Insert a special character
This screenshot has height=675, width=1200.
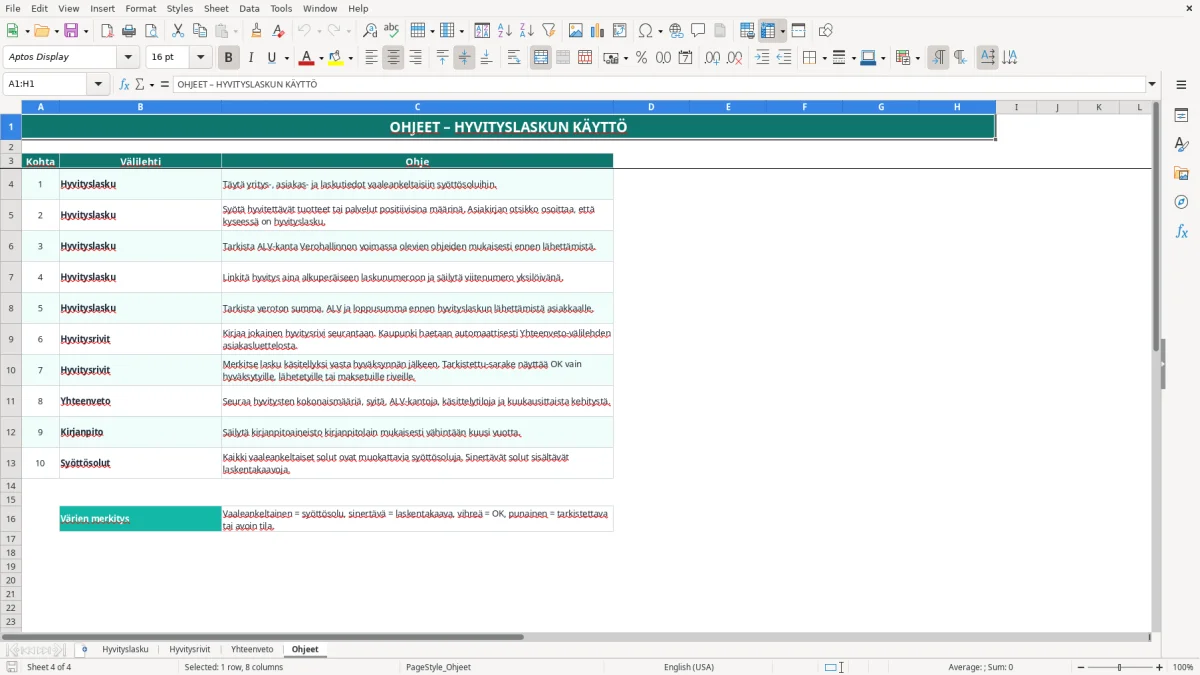click(x=645, y=31)
